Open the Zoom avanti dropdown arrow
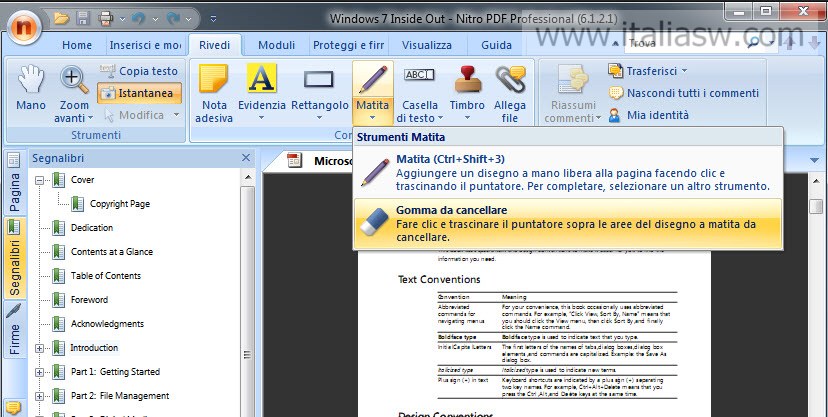This screenshot has width=828, height=417. 90,118
